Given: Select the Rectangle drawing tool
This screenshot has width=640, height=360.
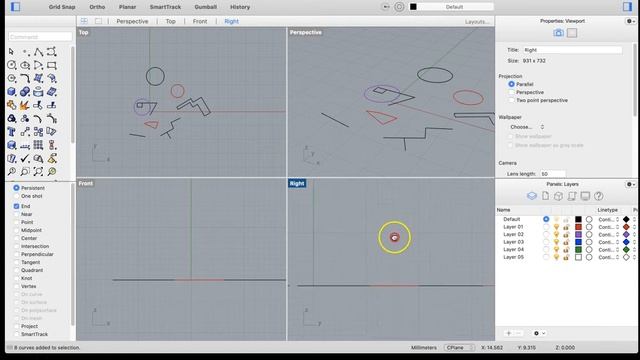Looking at the screenshot, I should click(51, 65).
